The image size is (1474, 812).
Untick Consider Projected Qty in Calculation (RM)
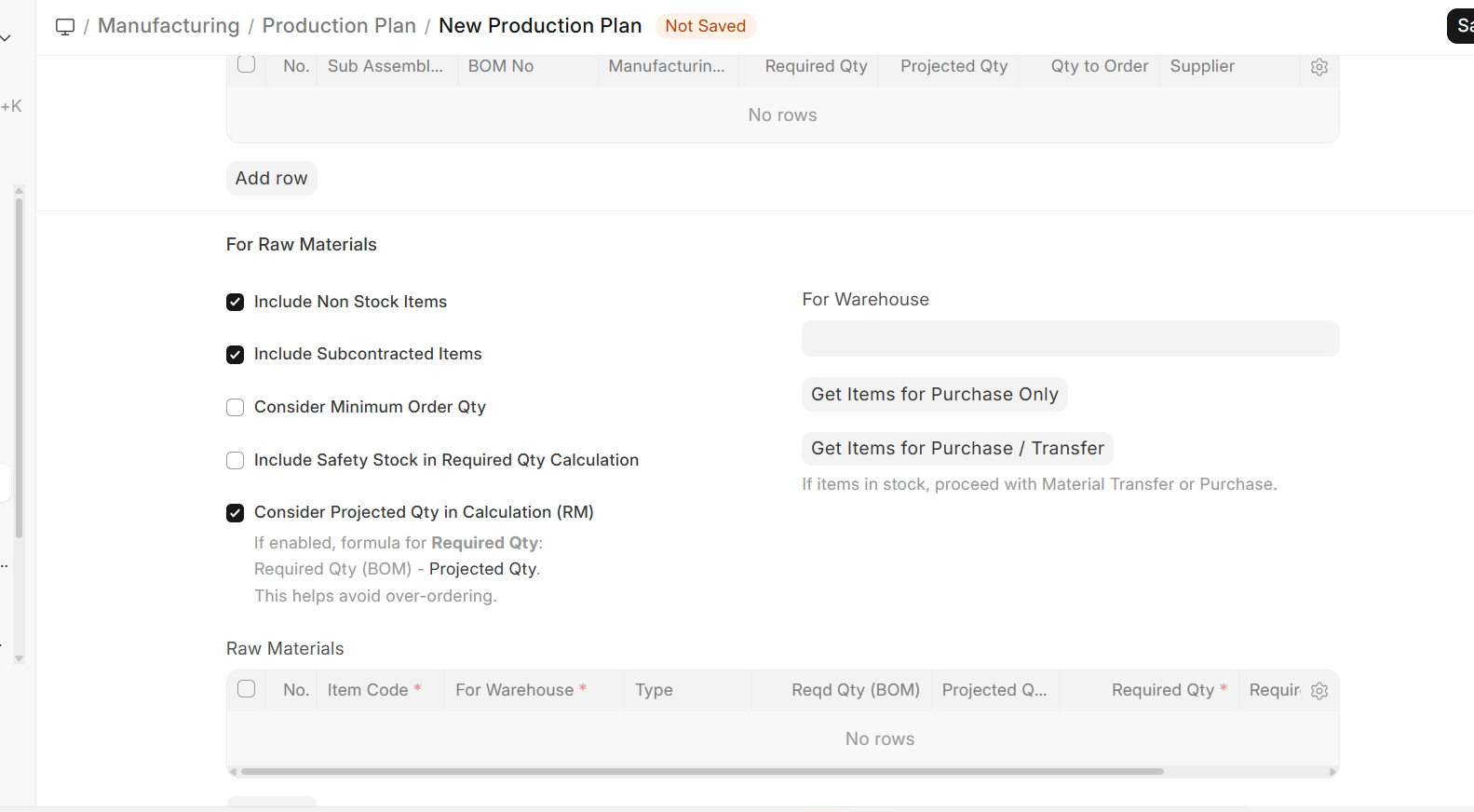coord(236,513)
